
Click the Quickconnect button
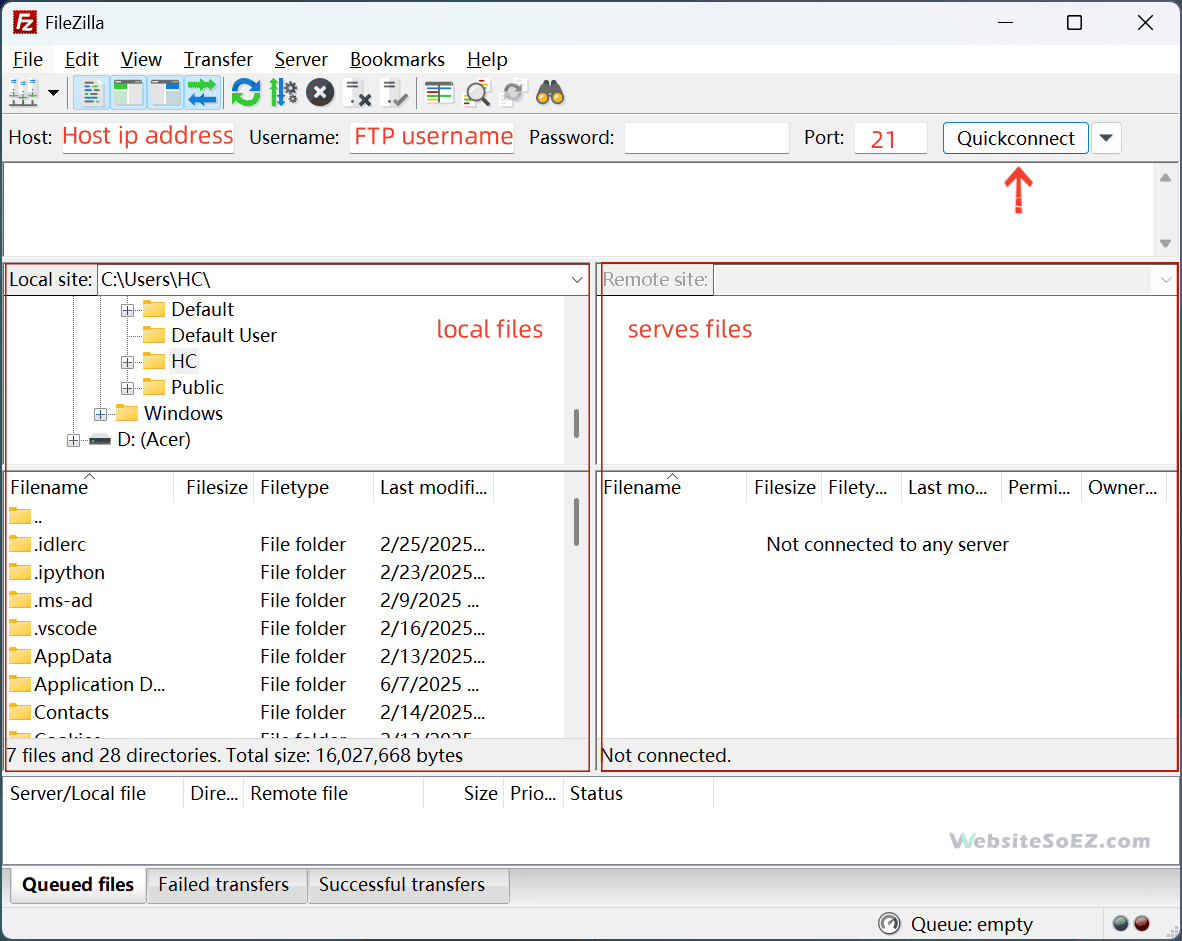click(x=1015, y=138)
